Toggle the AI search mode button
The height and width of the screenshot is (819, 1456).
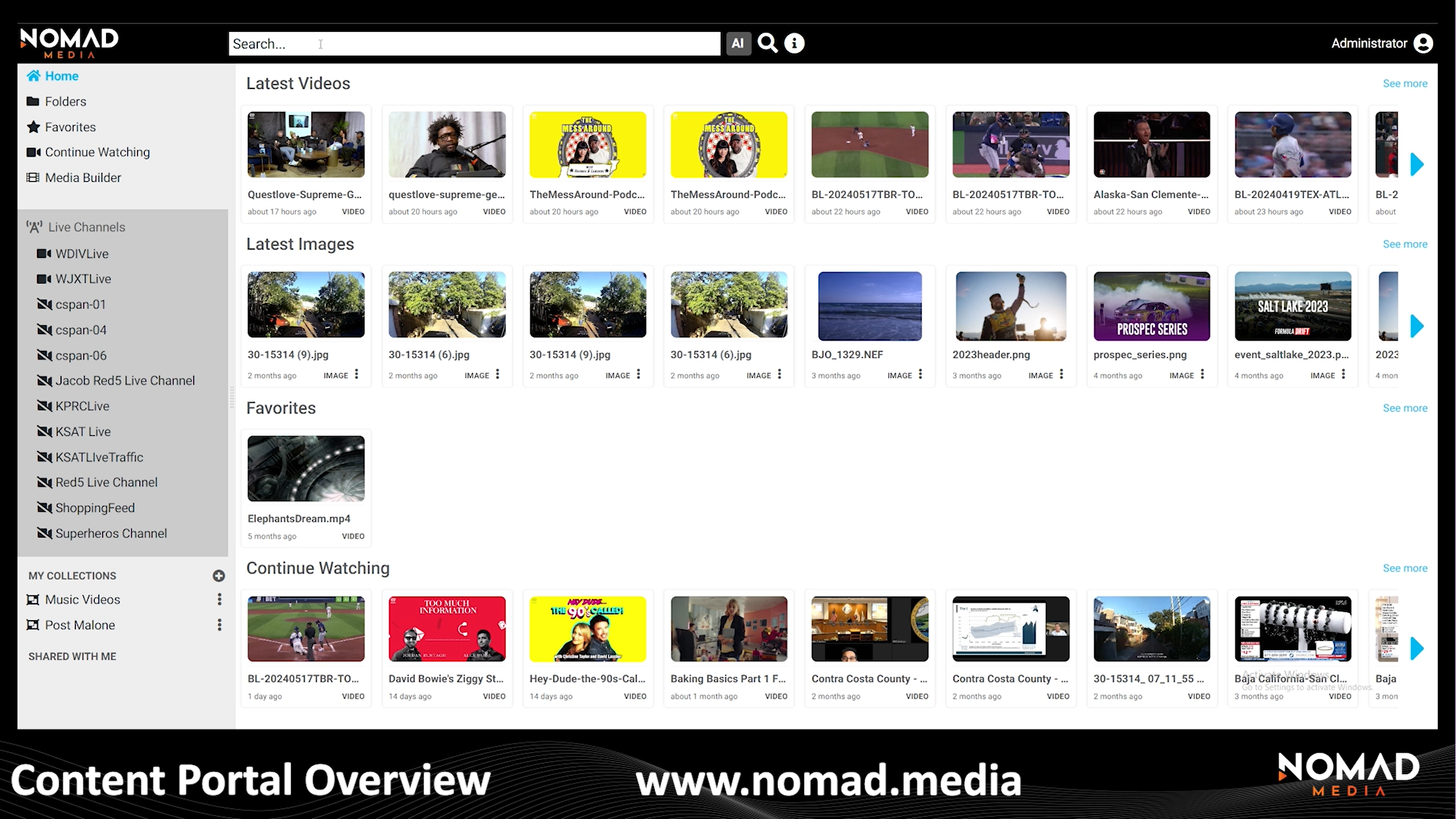(x=737, y=44)
